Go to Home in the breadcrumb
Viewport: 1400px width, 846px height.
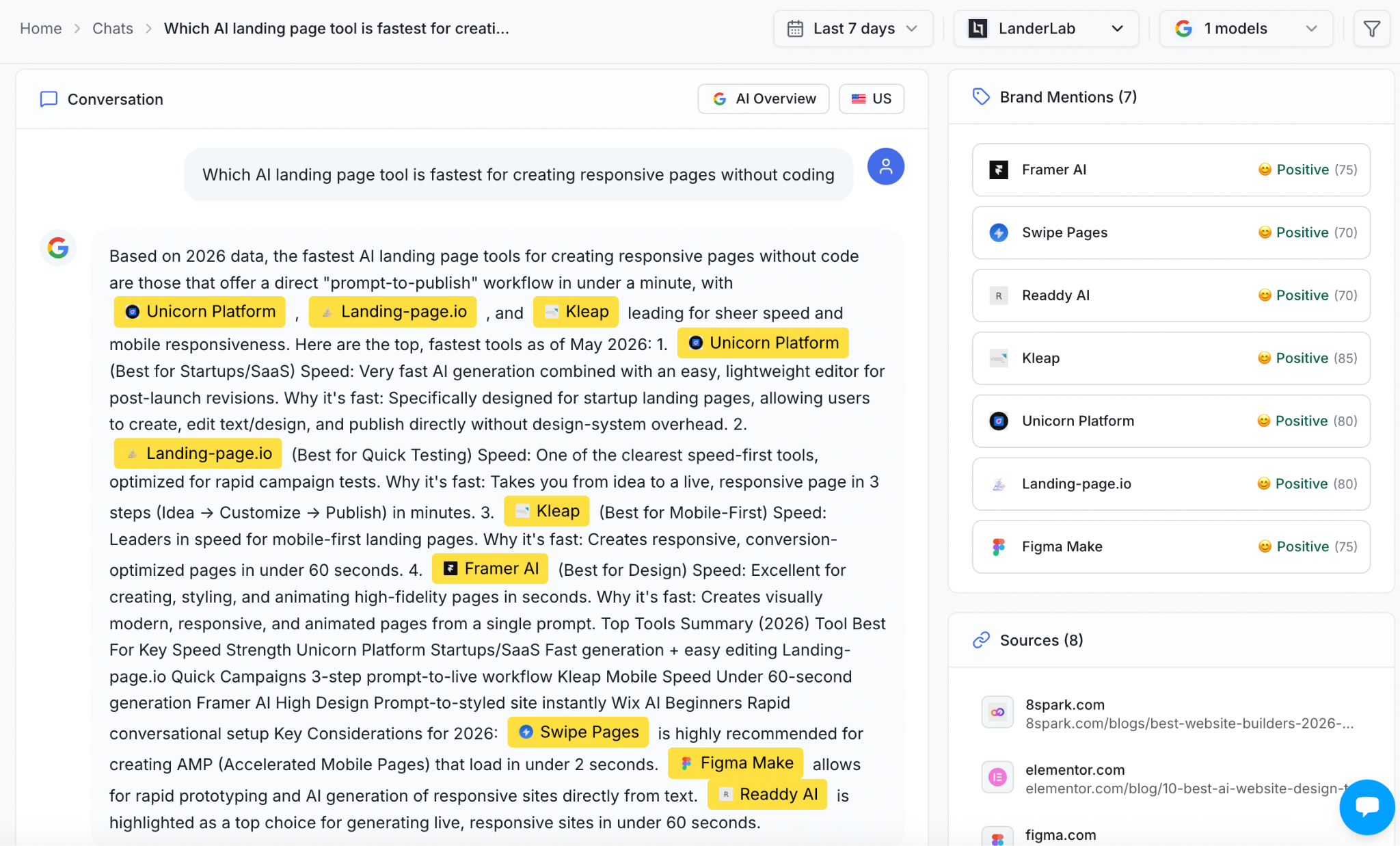pos(41,29)
